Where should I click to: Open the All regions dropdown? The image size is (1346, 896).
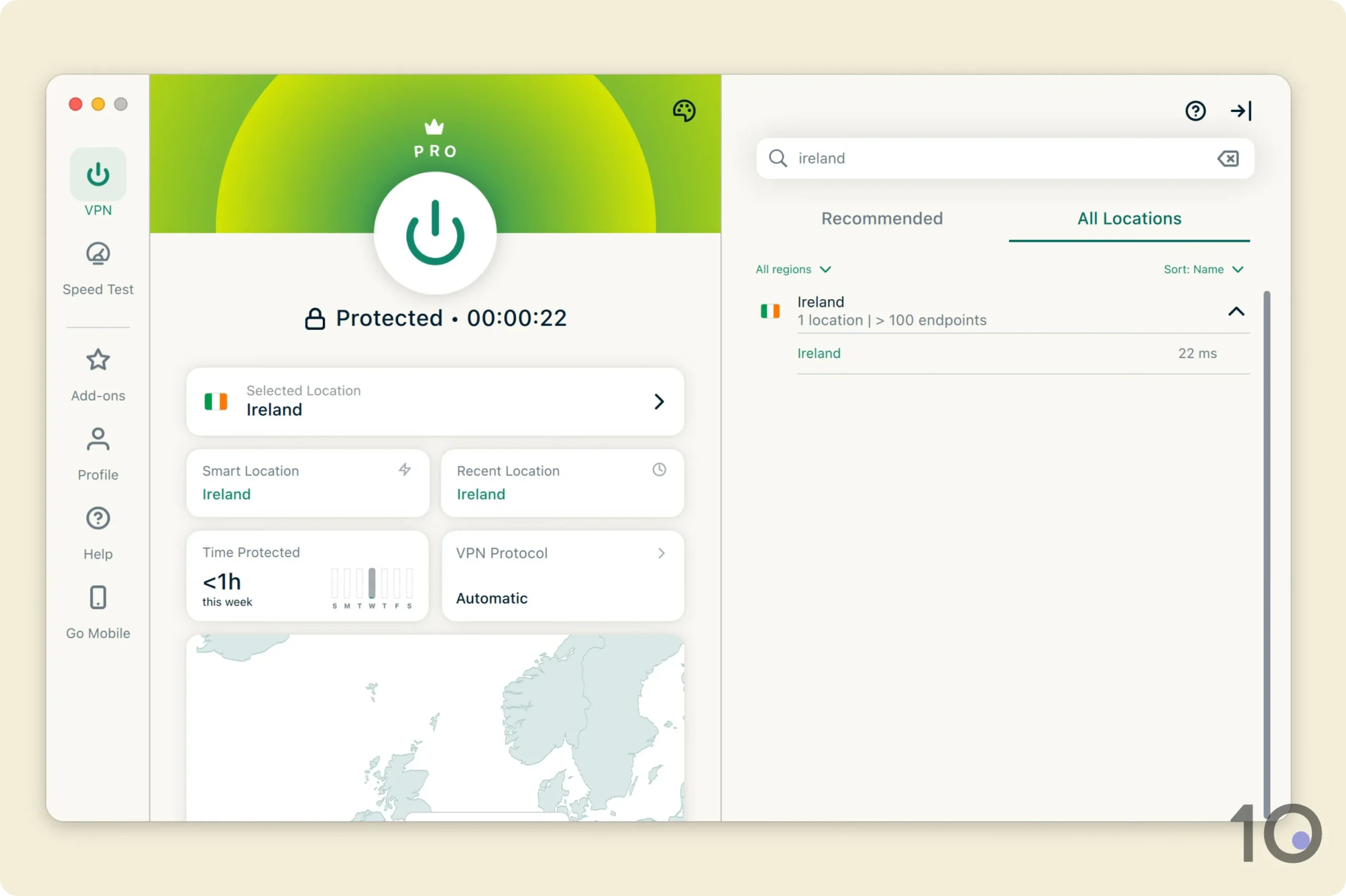point(793,269)
